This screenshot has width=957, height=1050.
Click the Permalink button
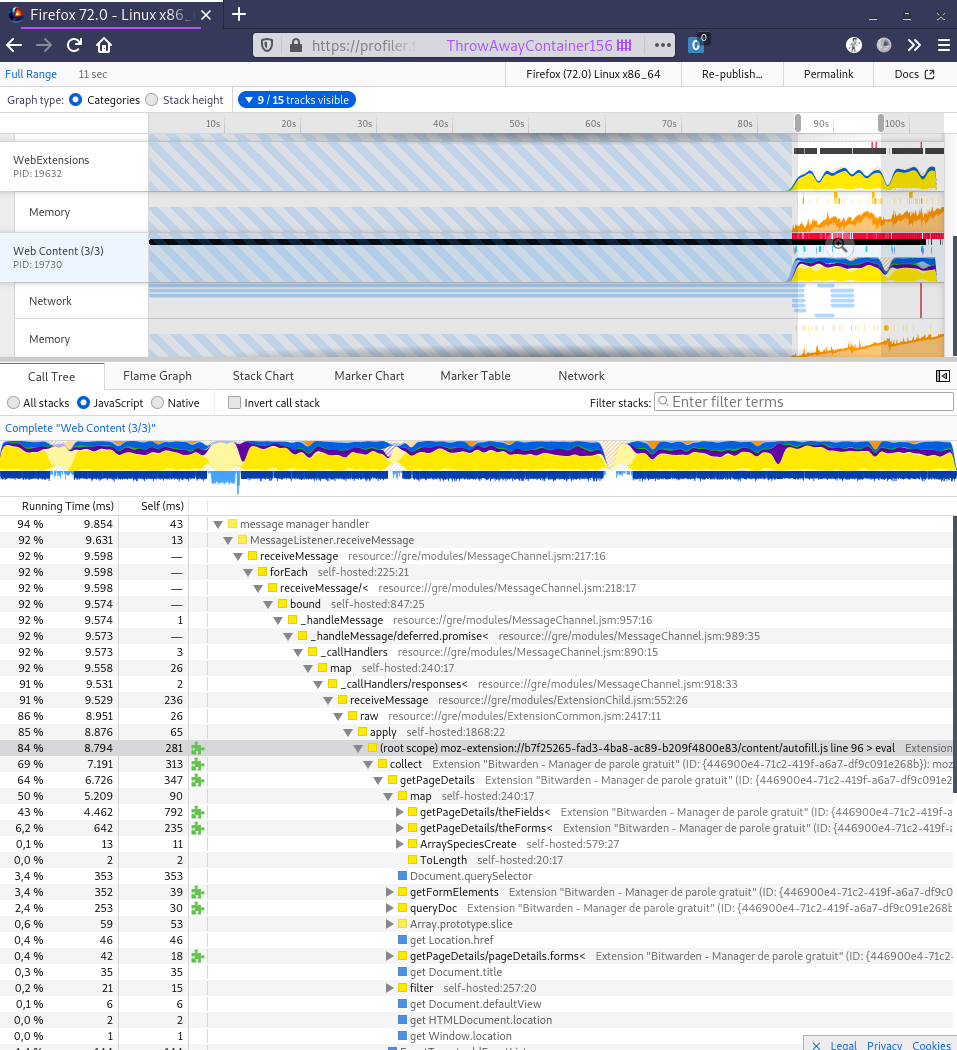click(x=828, y=74)
